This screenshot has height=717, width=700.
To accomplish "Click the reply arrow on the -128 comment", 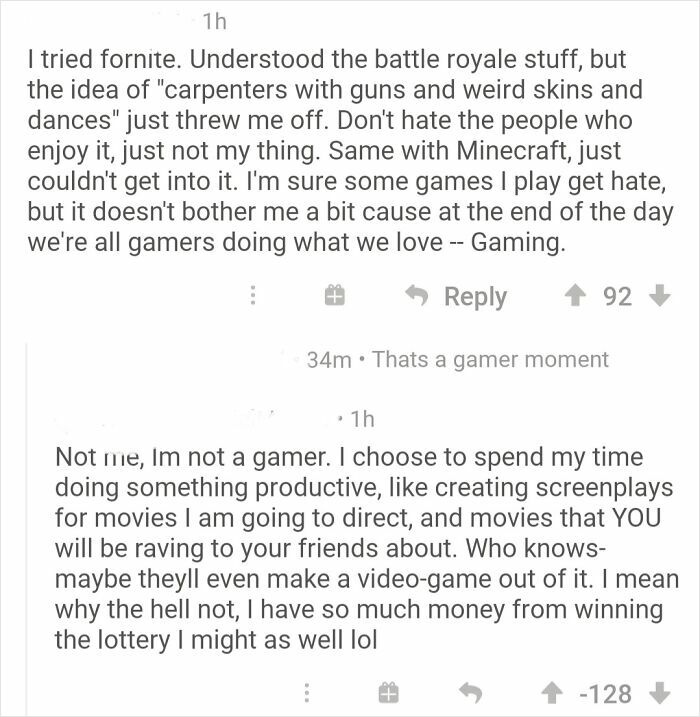I will (x=469, y=692).
